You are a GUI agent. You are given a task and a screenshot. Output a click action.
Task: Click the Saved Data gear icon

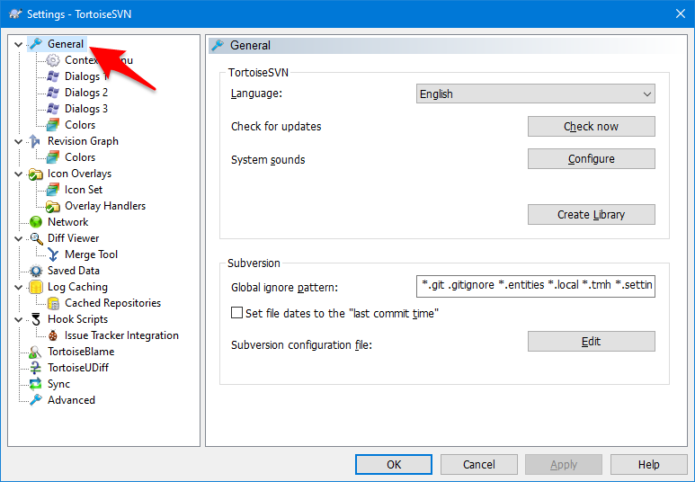pyautogui.click(x=36, y=271)
